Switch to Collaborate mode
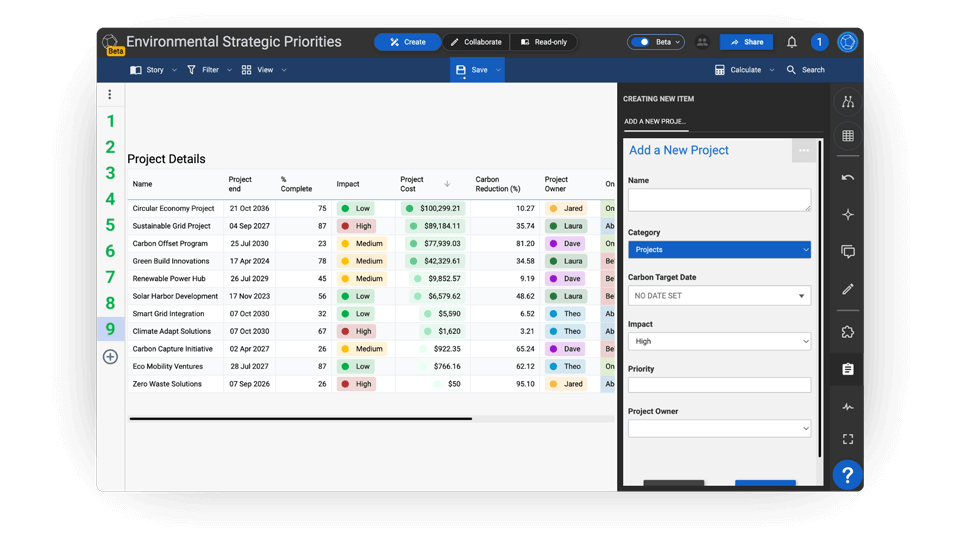This screenshot has width=960, height=541. (476, 42)
